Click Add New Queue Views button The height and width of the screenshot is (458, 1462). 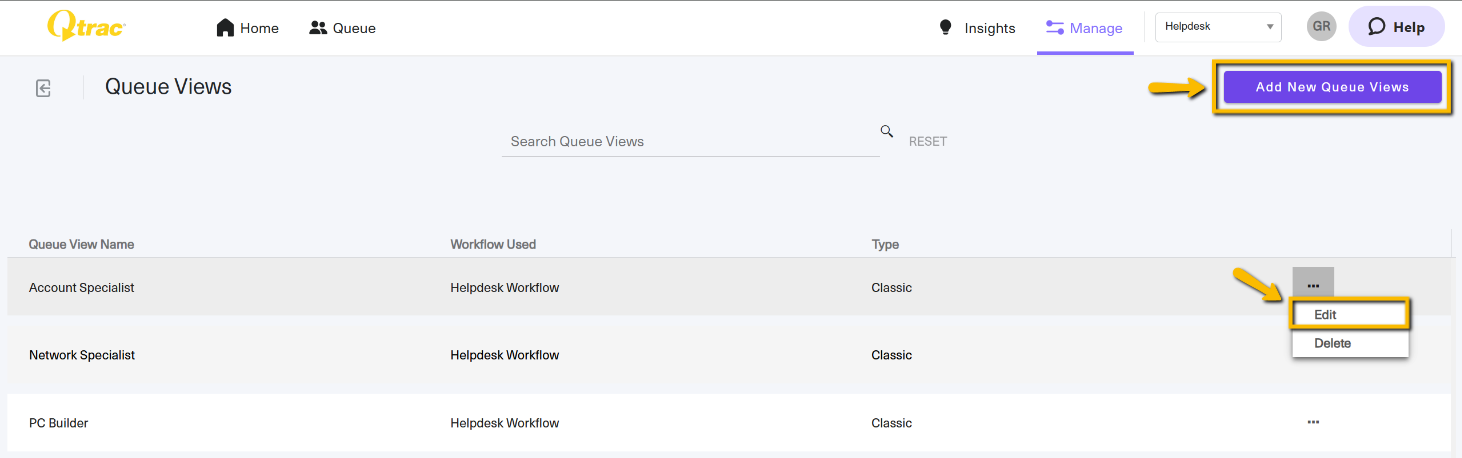pyautogui.click(x=1332, y=87)
